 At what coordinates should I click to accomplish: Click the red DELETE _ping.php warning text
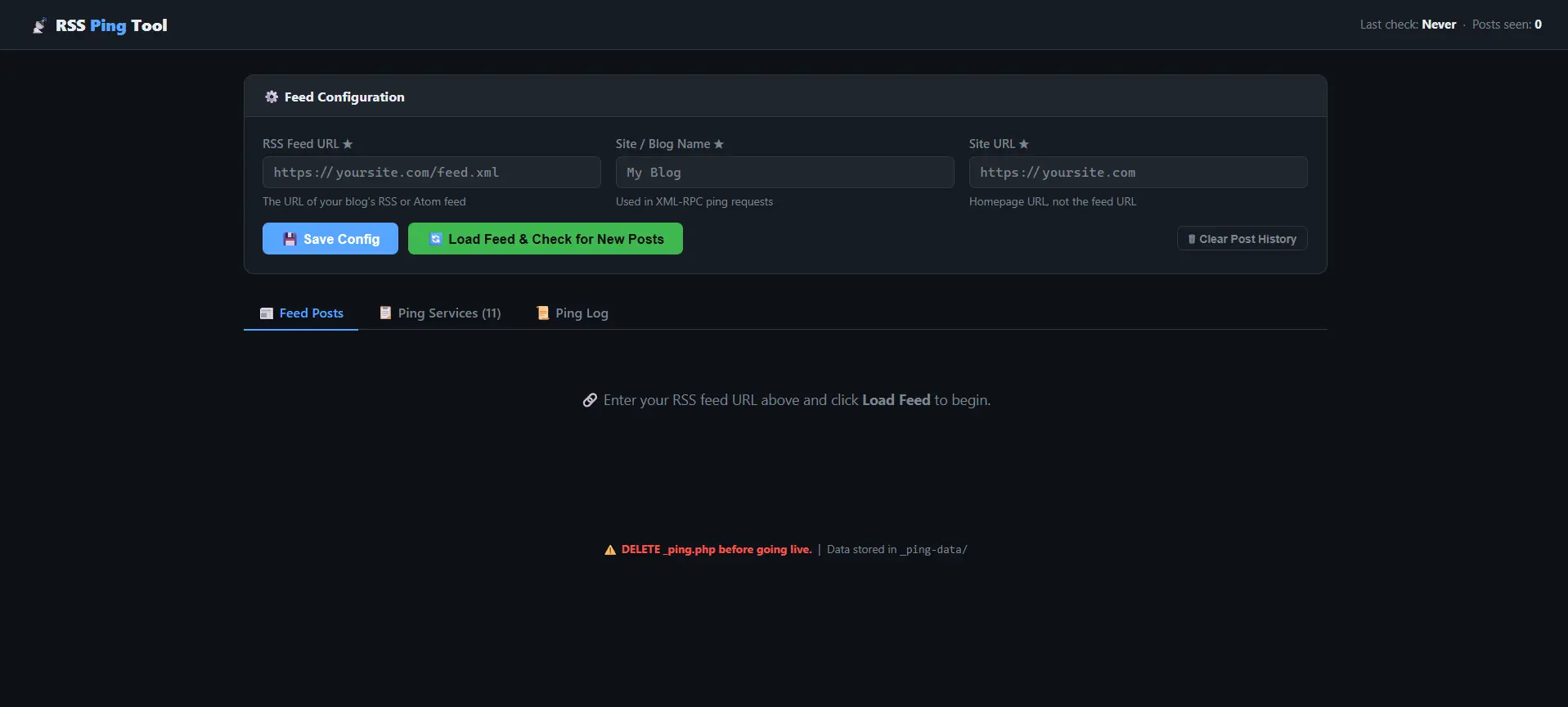pos(716,550)
